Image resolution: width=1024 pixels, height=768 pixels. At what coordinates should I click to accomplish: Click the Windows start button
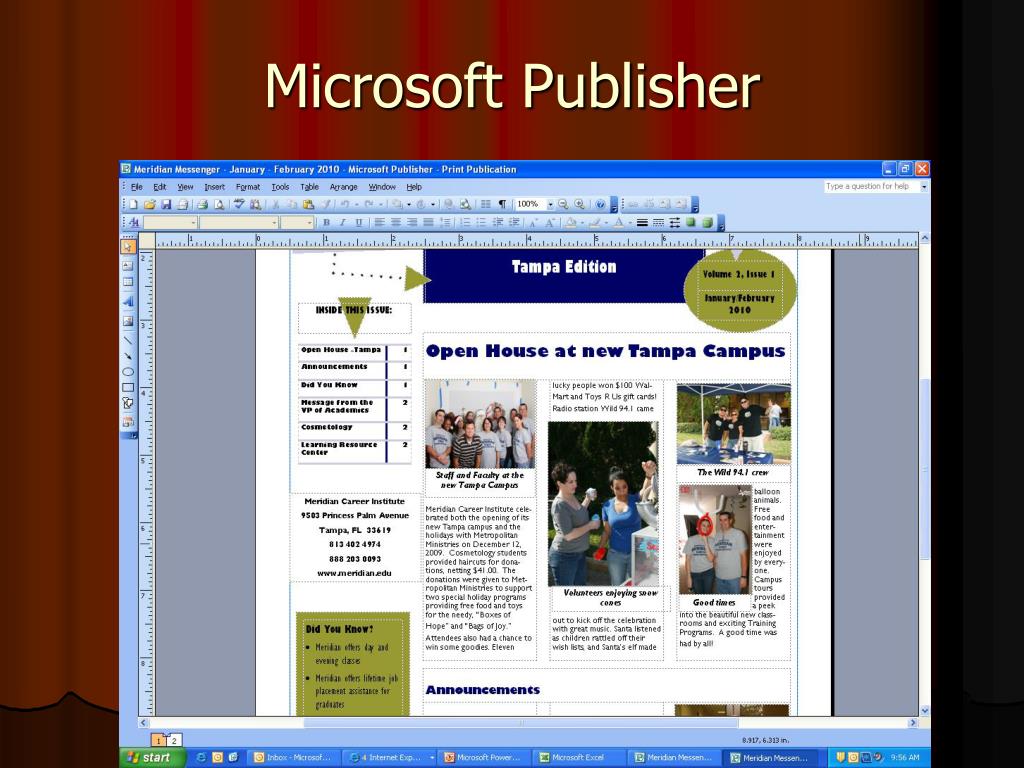(x=152, y=758)
